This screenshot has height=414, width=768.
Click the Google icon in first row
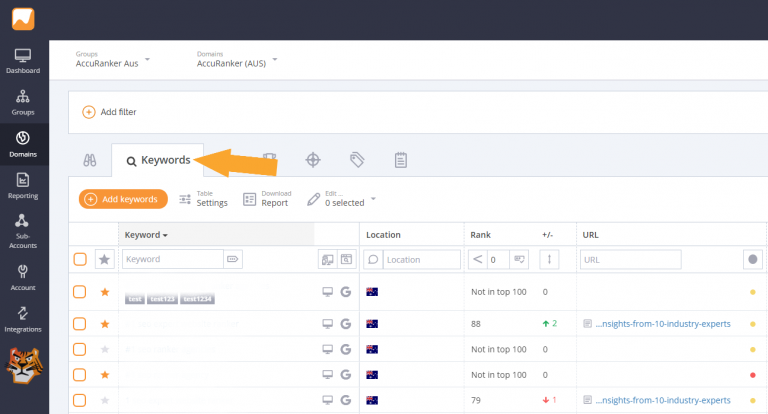point(346,292)
